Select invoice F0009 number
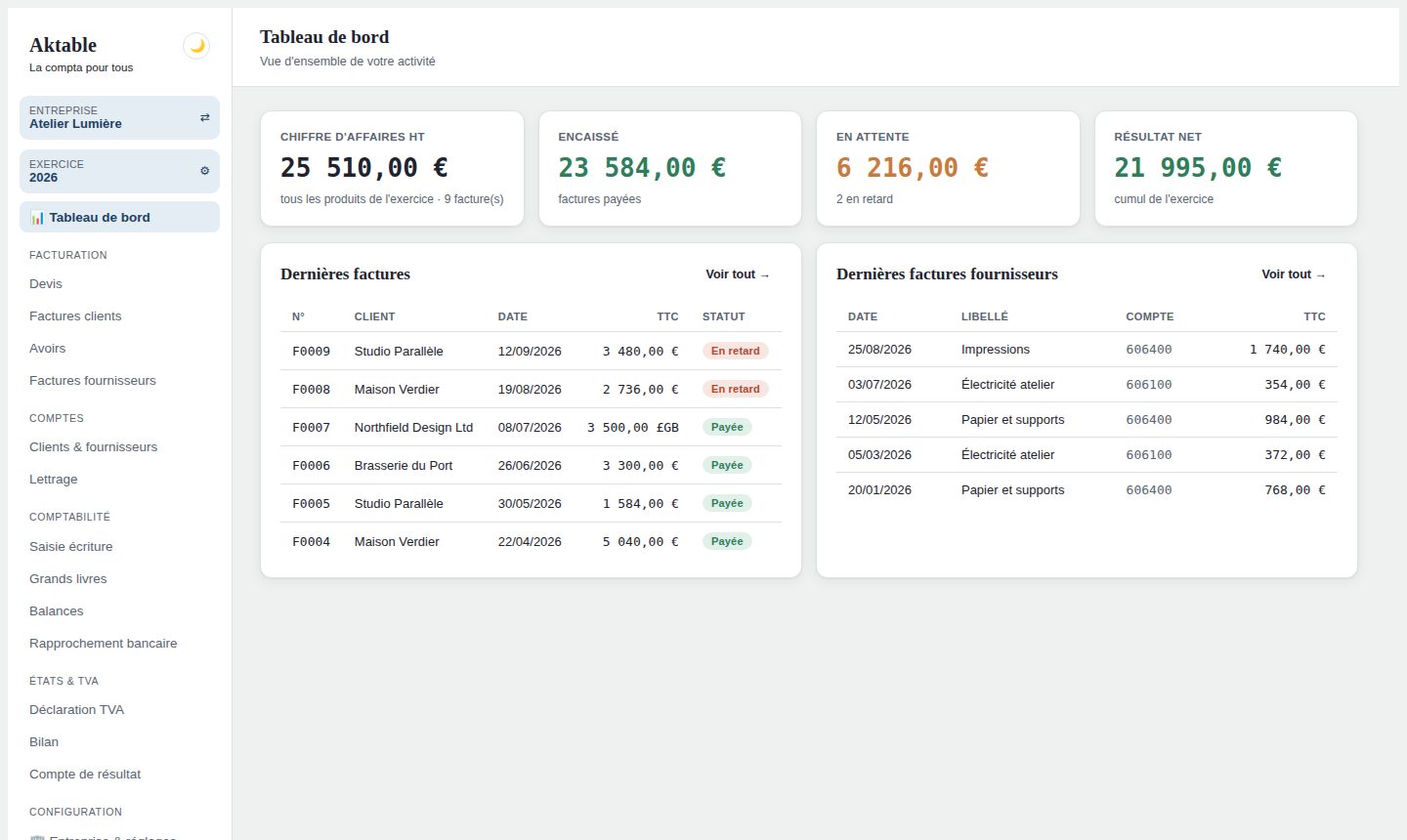 pyautogui.click(x=311, y=351)
